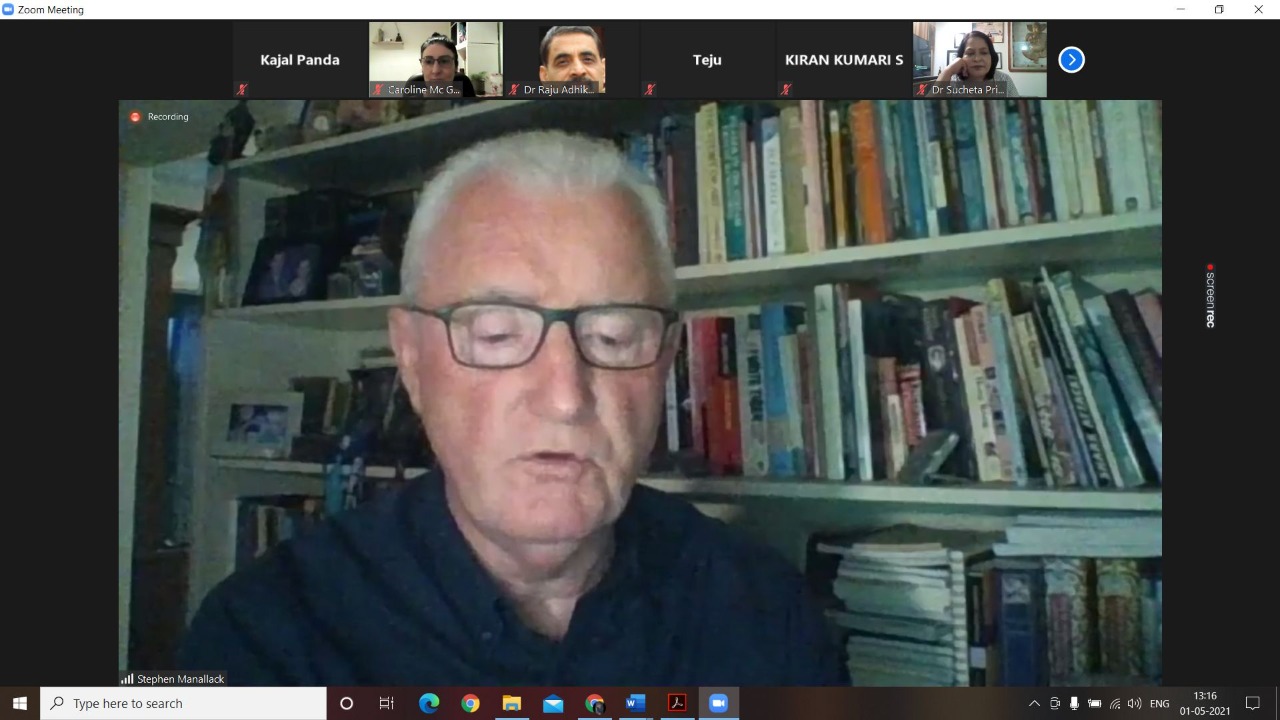Click the Cortana circle icon
Viewport: 1280px width, 720px height.
tap(346, 703)
